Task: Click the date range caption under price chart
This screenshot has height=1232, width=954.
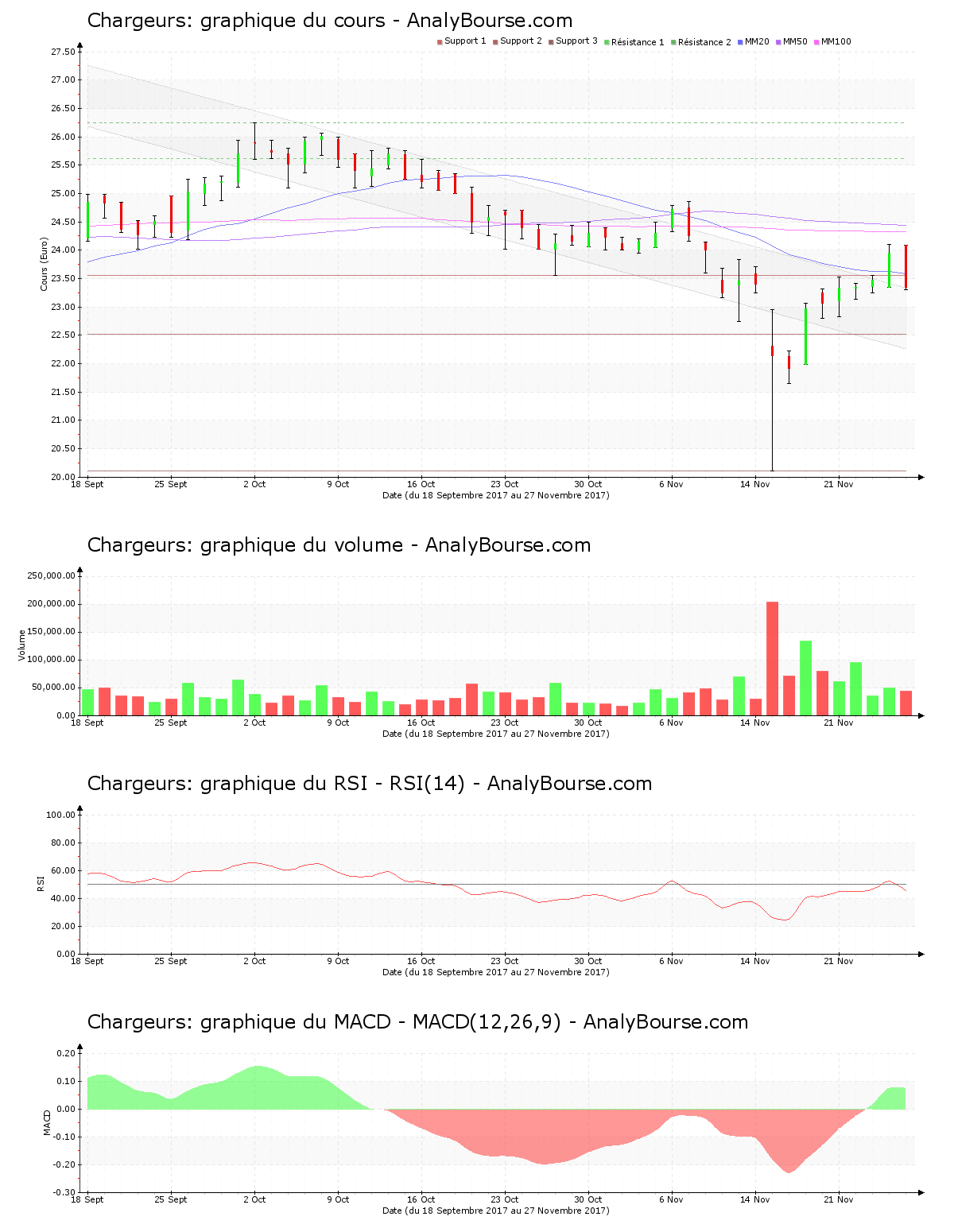Action: [495, 495]
